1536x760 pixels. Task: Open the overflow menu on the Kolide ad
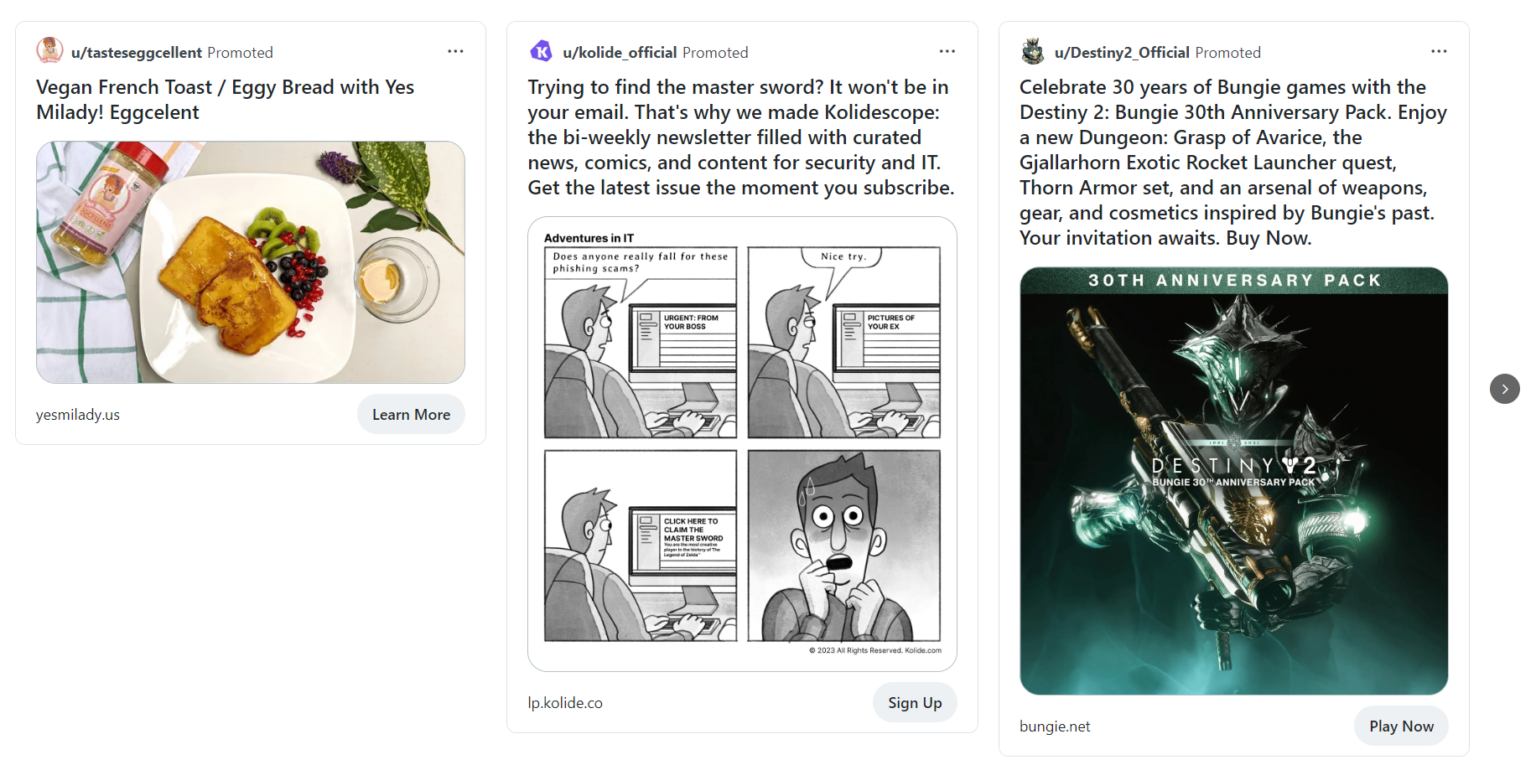947,50
